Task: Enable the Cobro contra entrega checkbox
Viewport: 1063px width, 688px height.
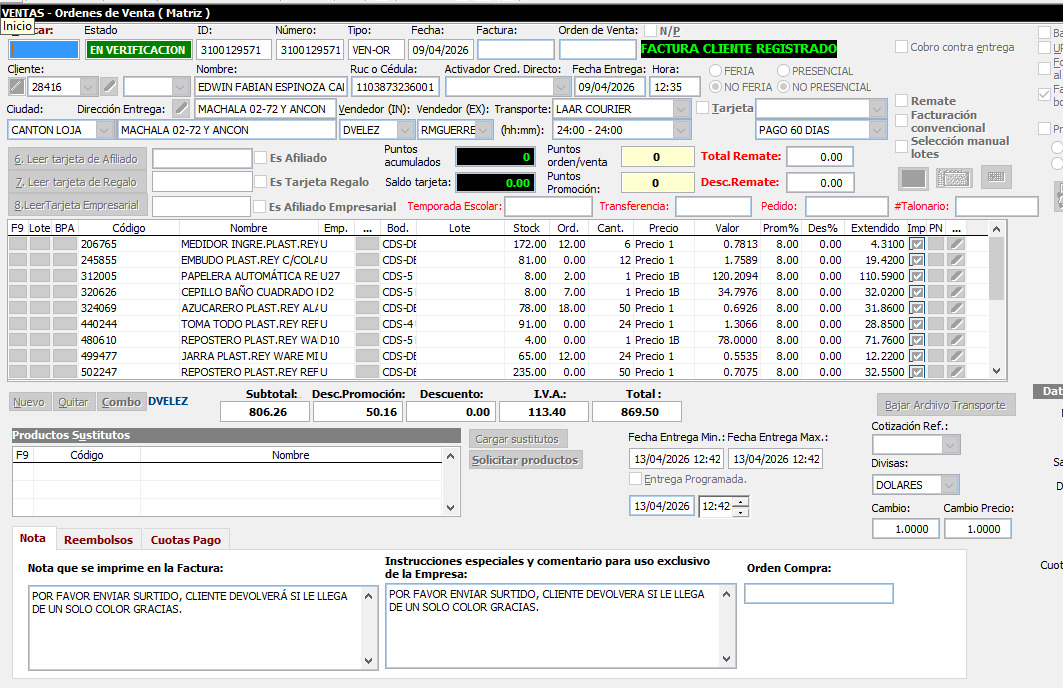Action: [902, 47]
